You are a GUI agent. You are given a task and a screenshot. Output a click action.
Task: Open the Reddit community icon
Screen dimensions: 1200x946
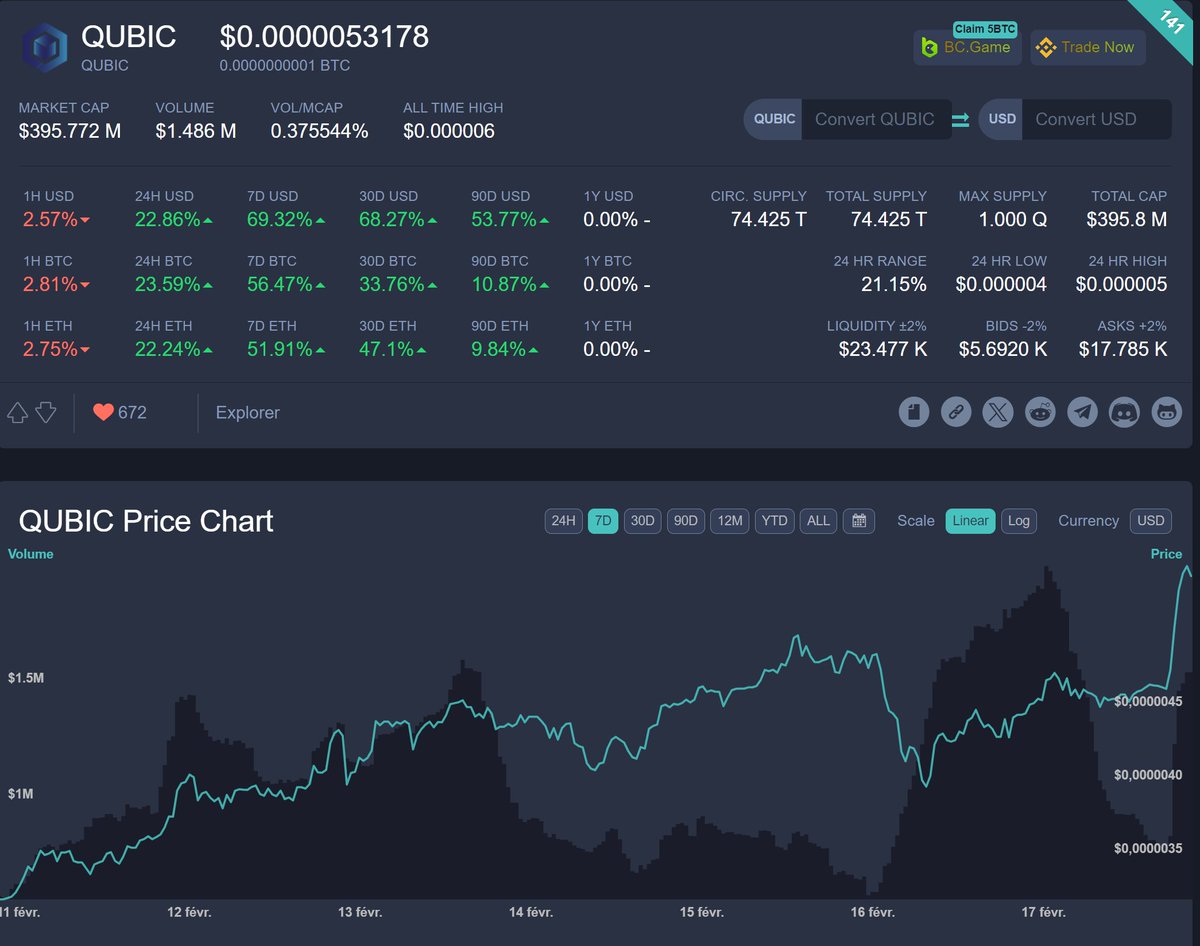(1040, 412)
